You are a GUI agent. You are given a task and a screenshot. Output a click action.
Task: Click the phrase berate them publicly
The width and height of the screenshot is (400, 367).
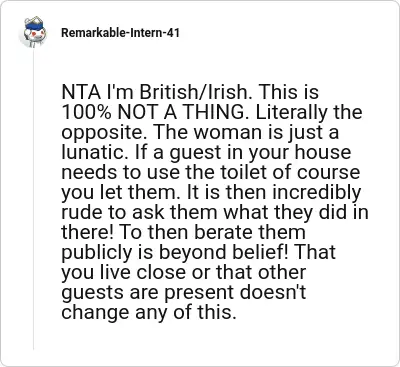[183, 243]
